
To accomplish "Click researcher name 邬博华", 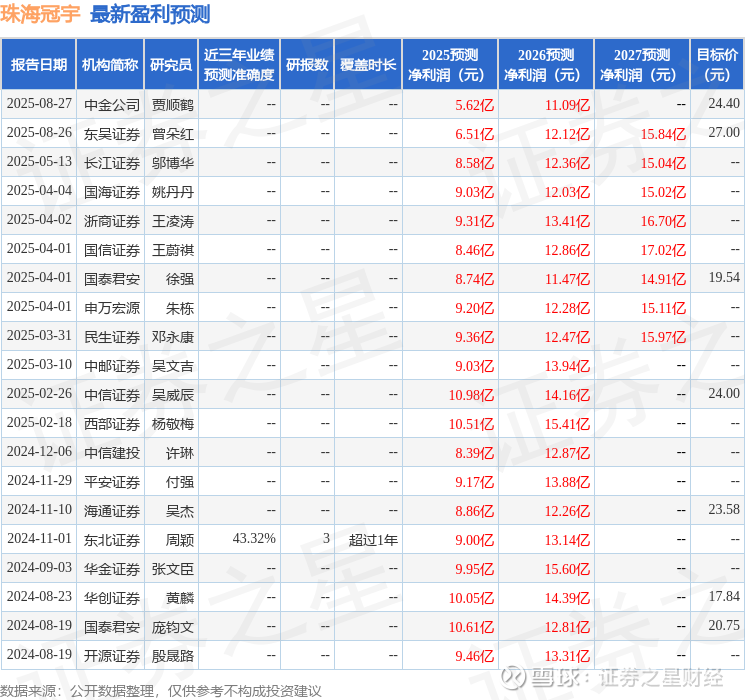I will tap(173, 163).
